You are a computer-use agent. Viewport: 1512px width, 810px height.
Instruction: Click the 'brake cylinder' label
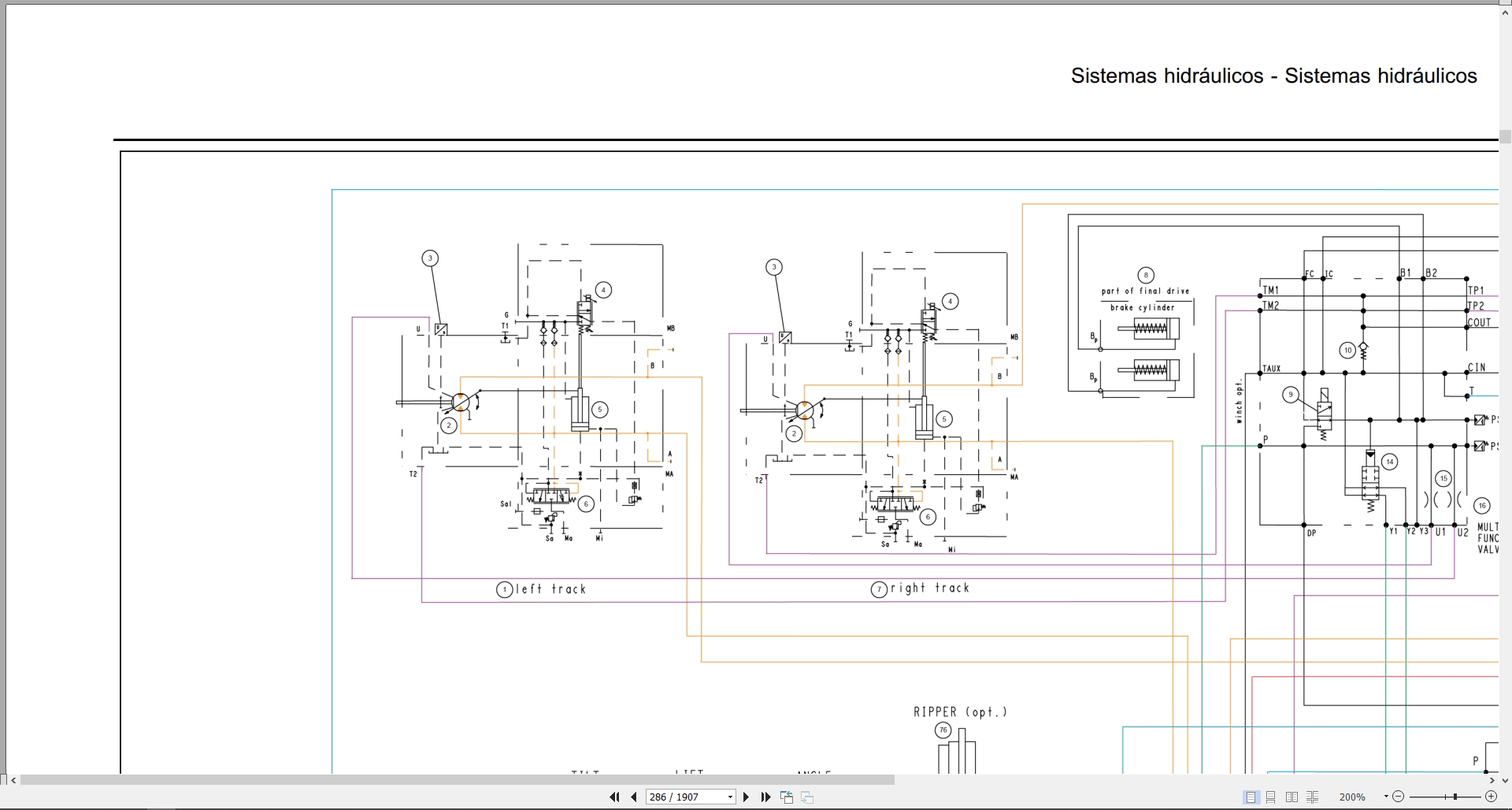tap(1142, 307)
